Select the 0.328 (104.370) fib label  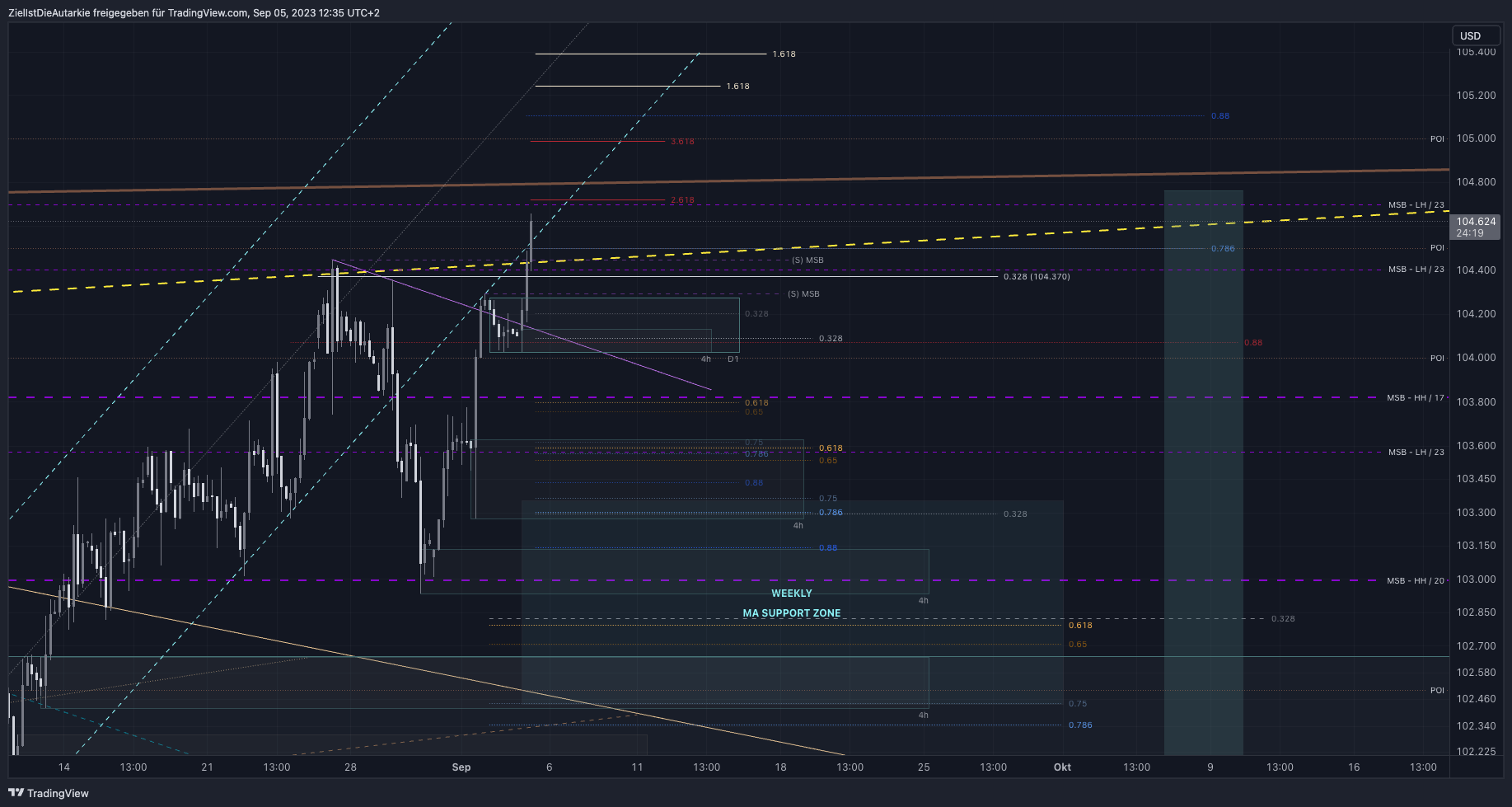coord(1037,277)
